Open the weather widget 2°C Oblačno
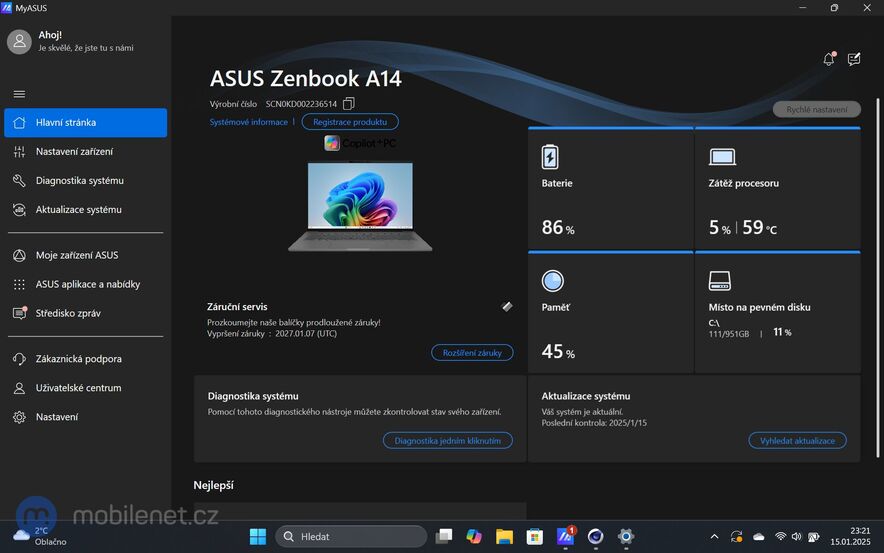This screenshot has width=884, height=553. coord(39,536)
